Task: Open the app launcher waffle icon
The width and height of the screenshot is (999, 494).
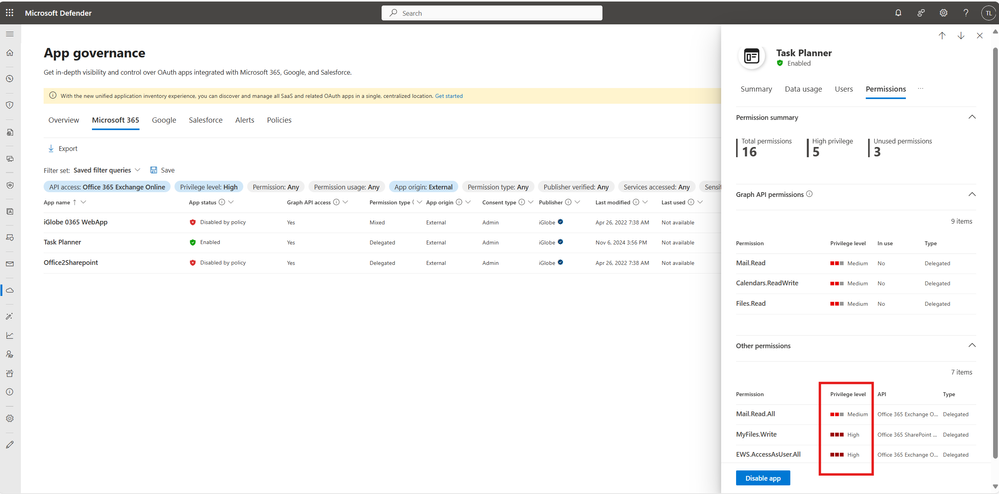Action: pos(11,13)
